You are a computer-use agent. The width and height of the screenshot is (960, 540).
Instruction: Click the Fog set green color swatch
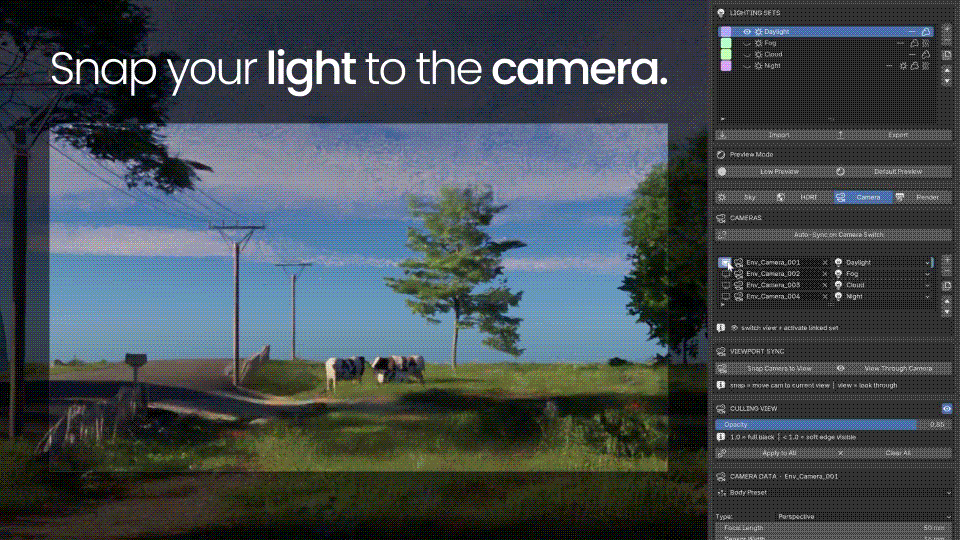(726, 43)
